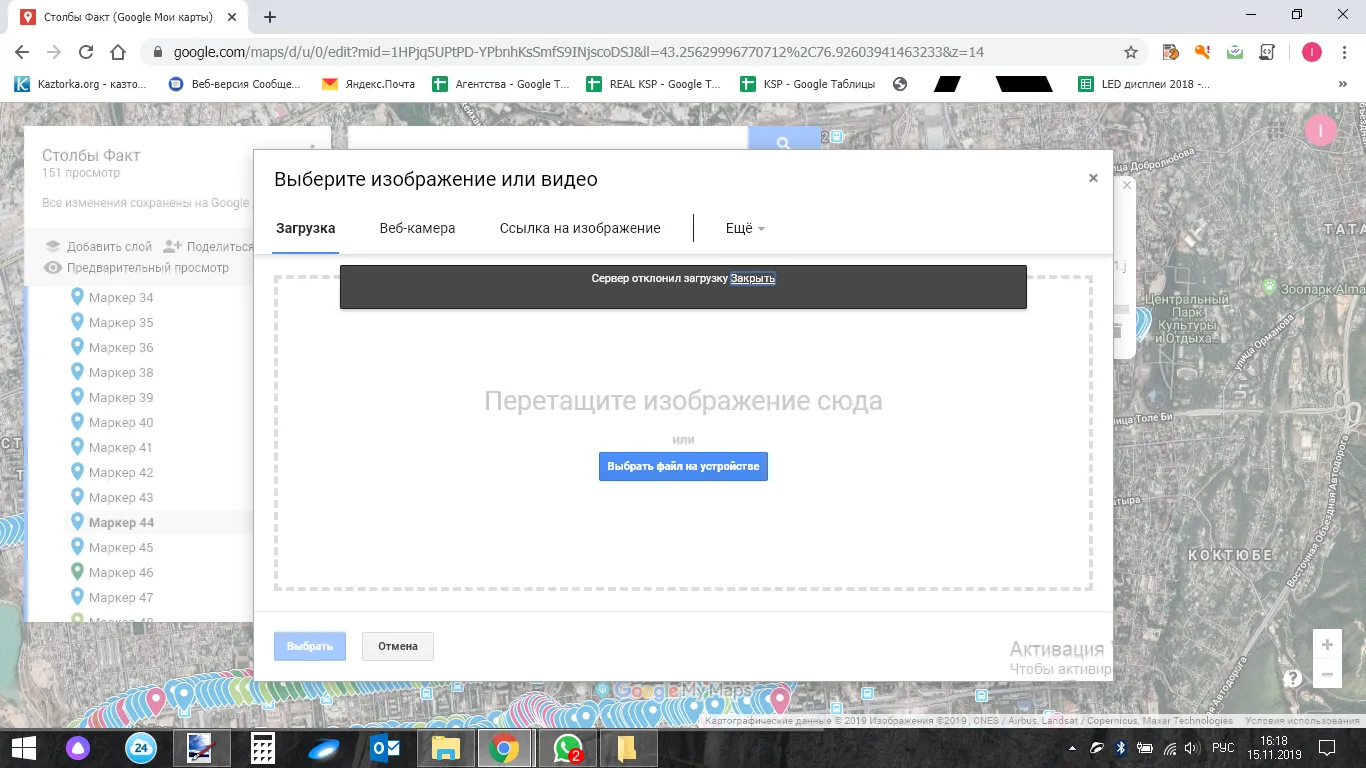Open File Explorer from the taskbar
The image size is (1366, 768).
(445, 748)
